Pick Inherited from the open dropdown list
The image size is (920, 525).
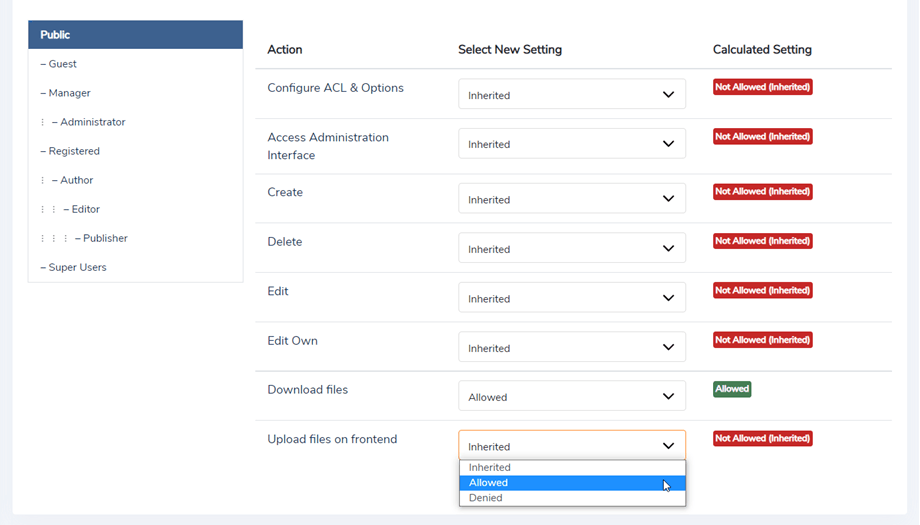(571, 468)
